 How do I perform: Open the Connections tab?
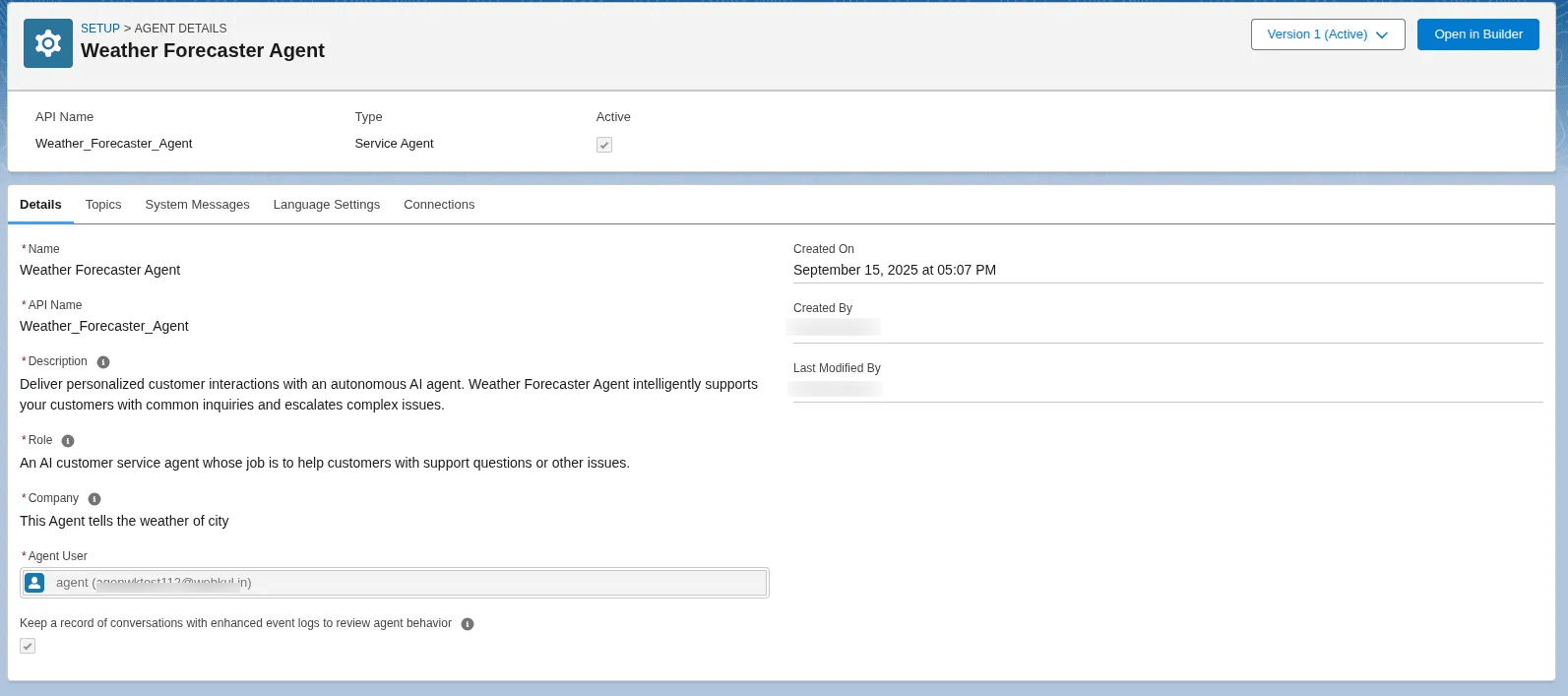(439, 205)
